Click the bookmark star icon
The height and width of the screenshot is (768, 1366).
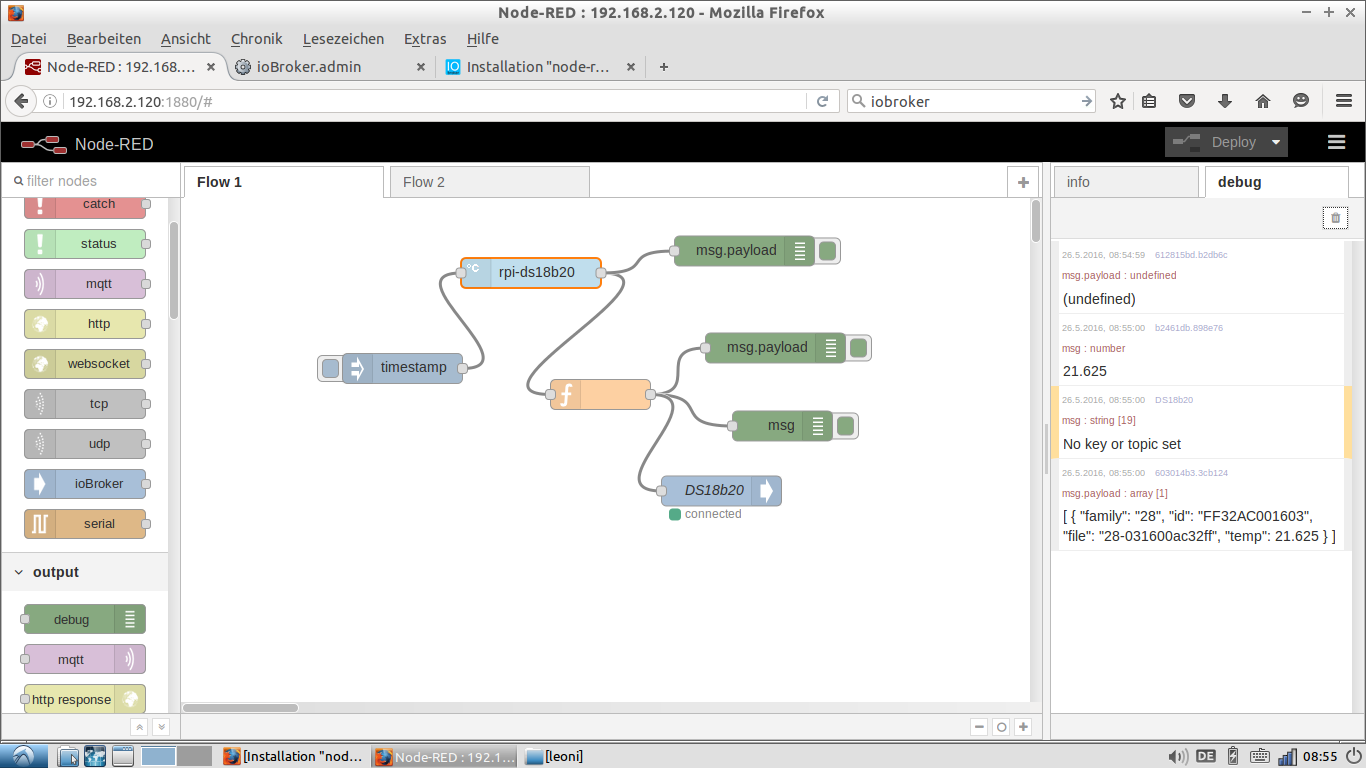pyautogui.click(x=1118, y=101)
